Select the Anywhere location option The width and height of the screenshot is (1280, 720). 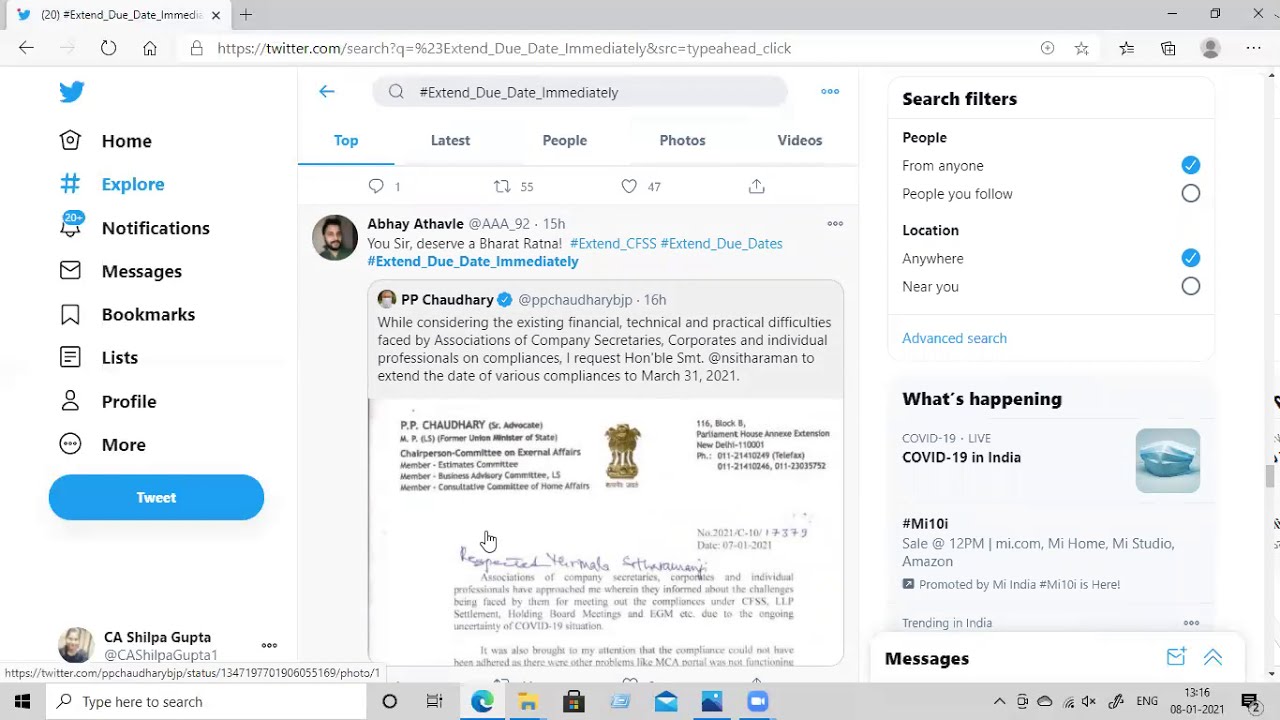coord(1190,258)
